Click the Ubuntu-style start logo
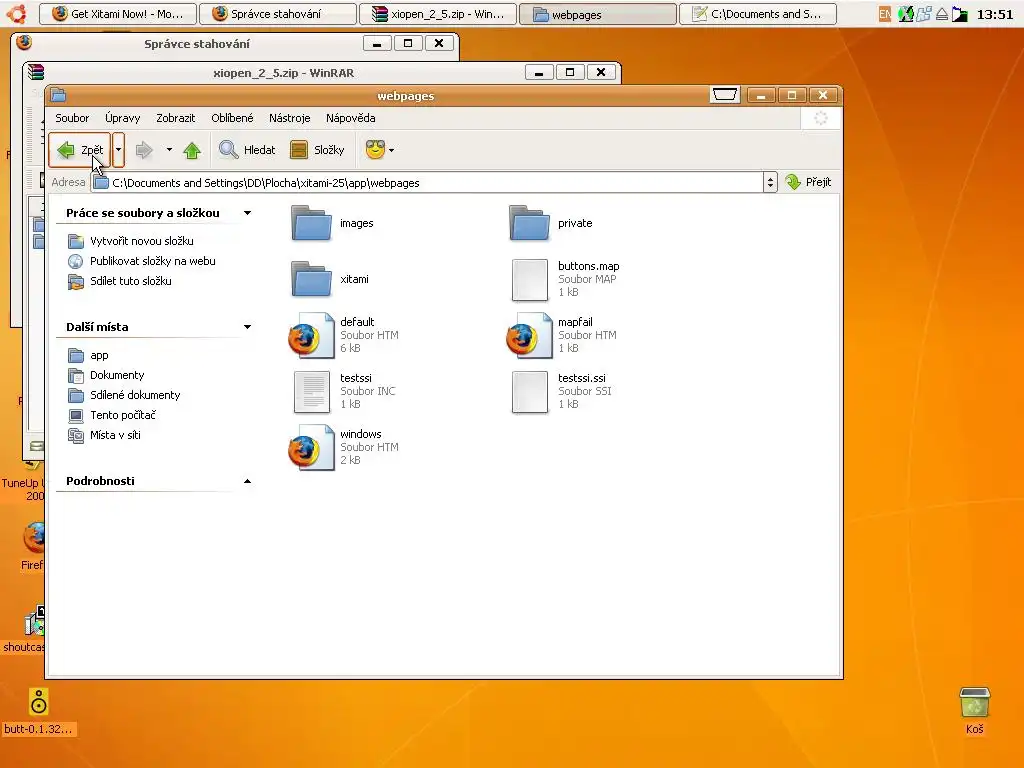Image resolution: width=1024 pixels, height=768 pixels. [x=16, y=13]
